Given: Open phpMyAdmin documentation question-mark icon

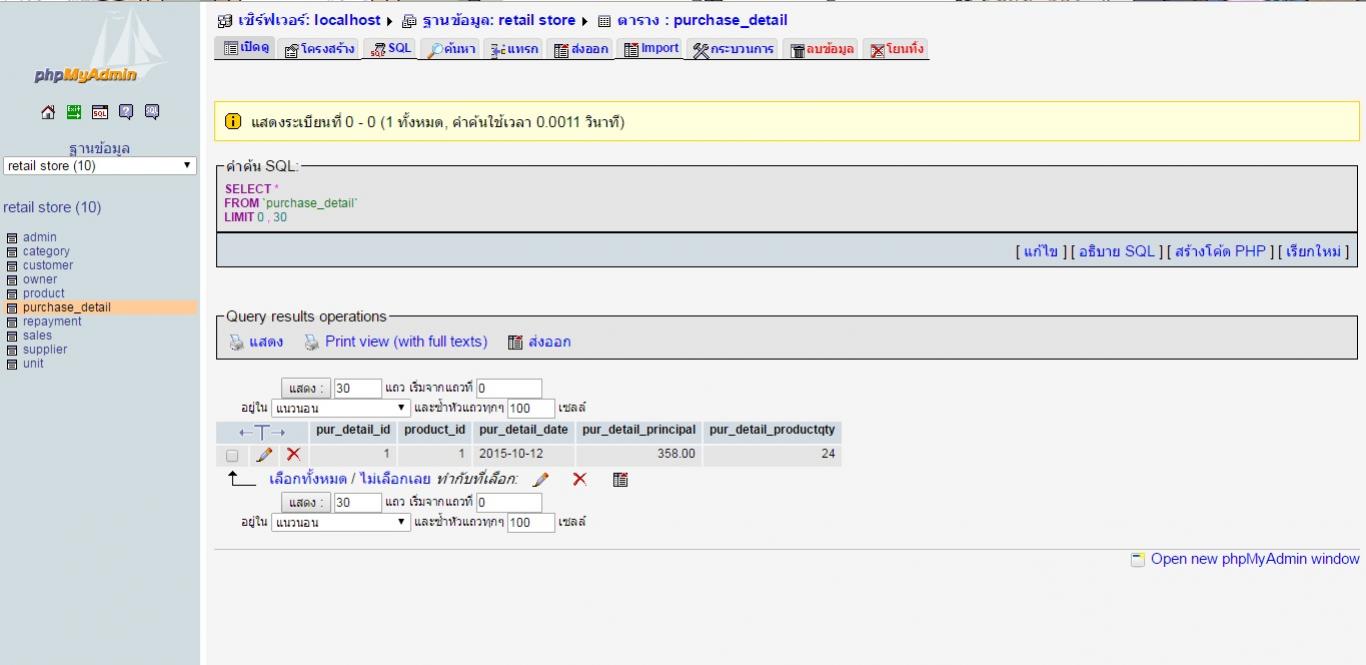Looking at the screenshot, I should coord(126,112).
